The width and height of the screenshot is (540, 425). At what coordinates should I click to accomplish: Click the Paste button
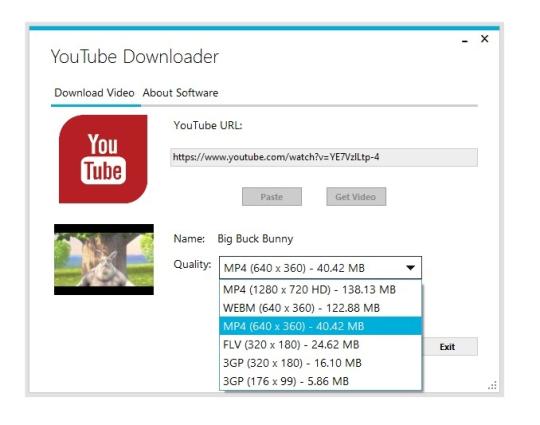(x=272, y=197)
